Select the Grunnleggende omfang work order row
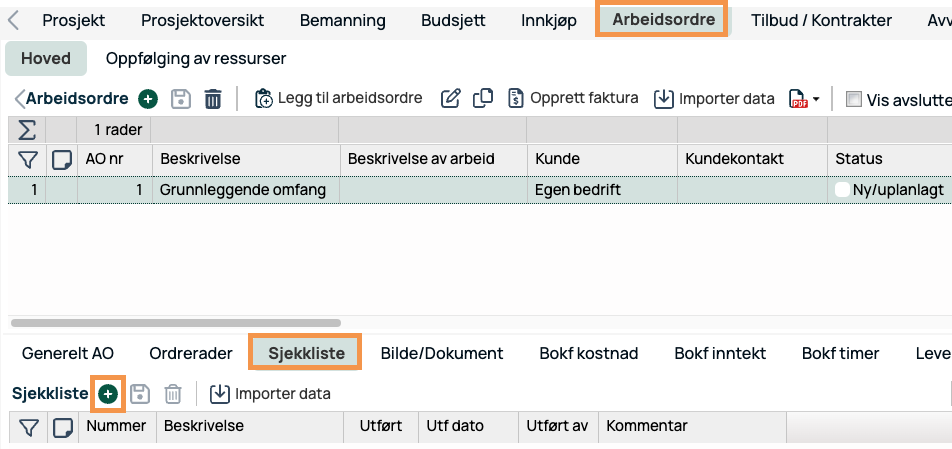This screenshot has width=952, height=449. 243,190
